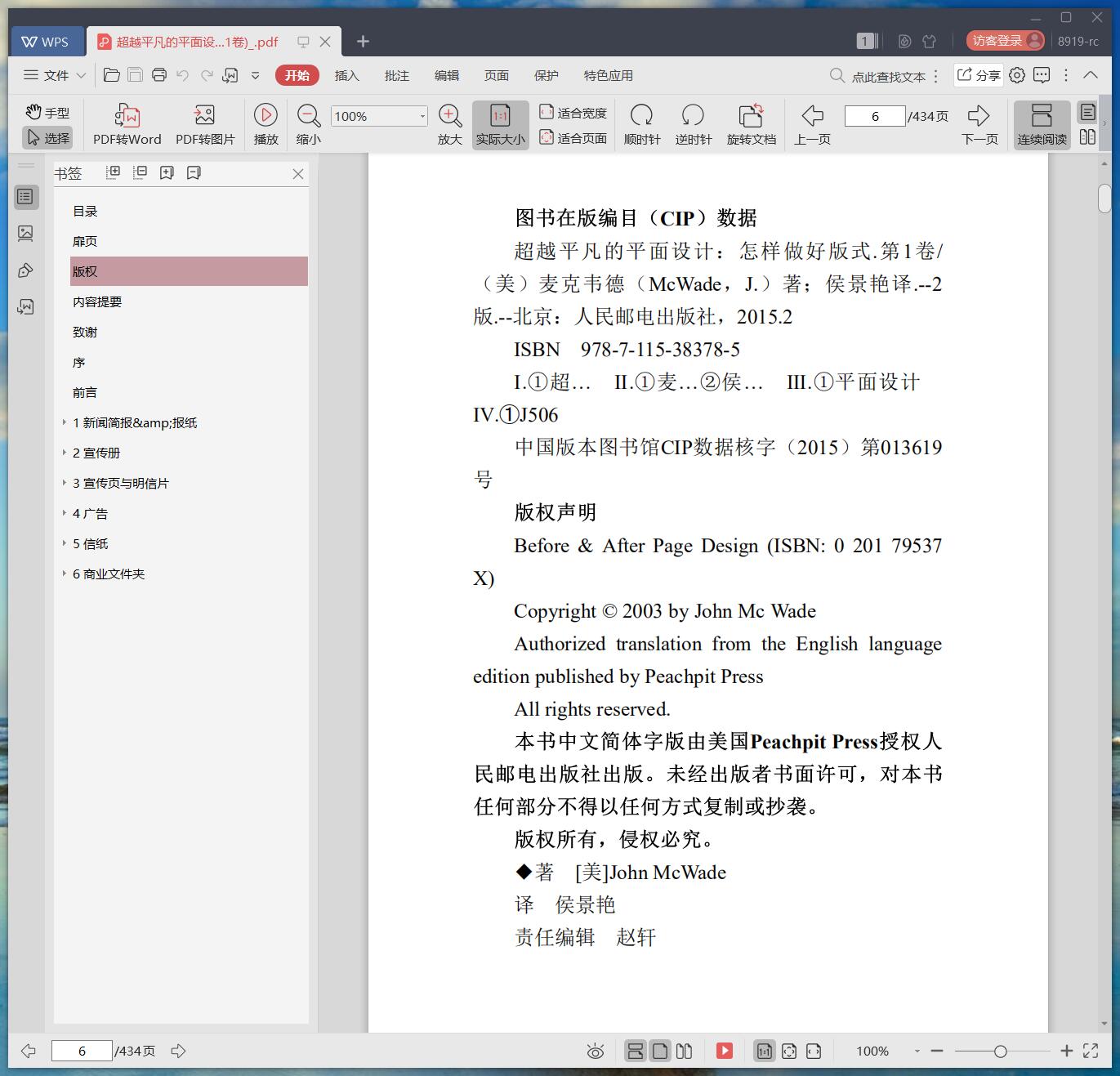The image size is (1120, 1076).
Task: Select the 前言 bookmark entry
Action: tap(85, 392)
